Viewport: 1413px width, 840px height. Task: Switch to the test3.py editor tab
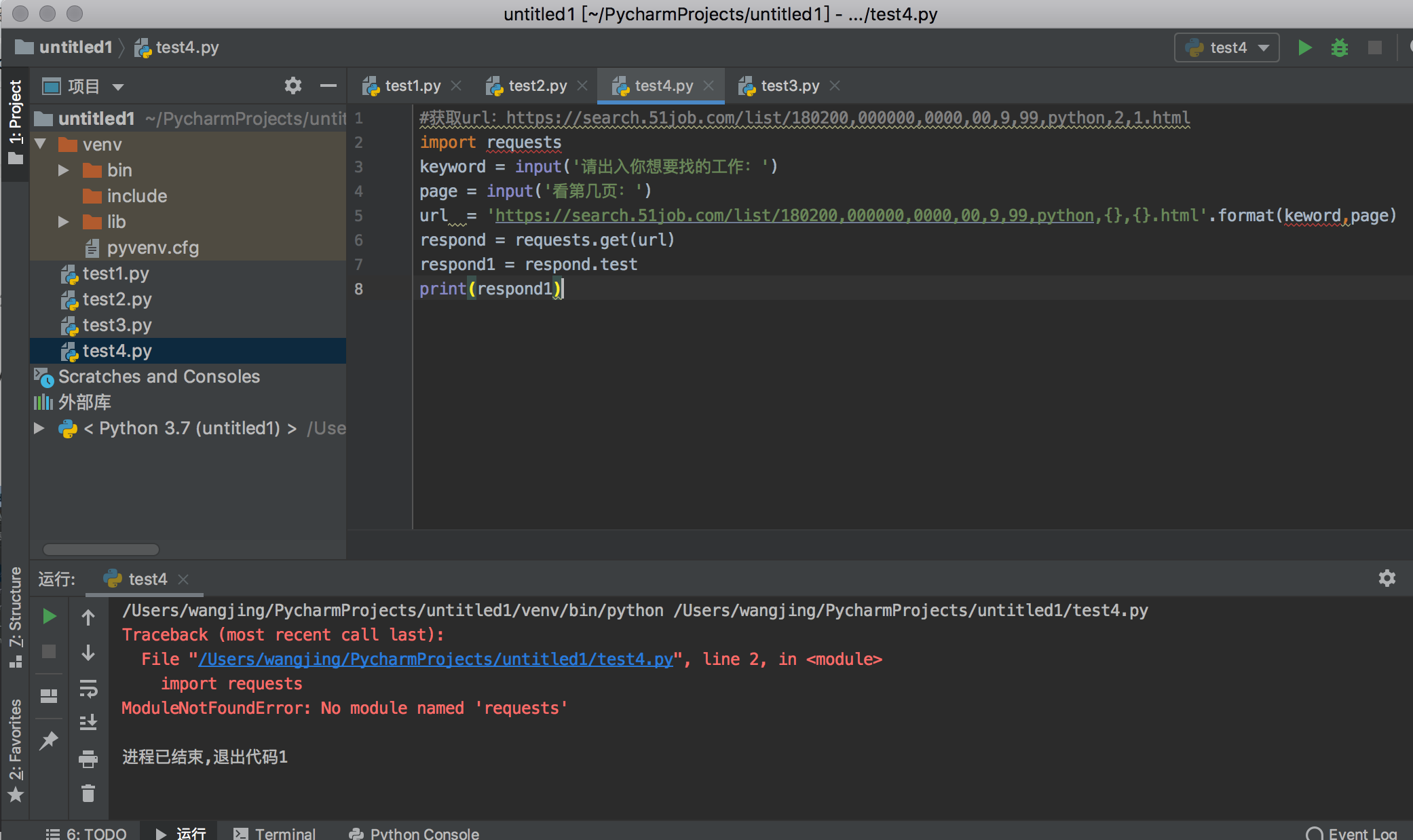pos(789,85)
